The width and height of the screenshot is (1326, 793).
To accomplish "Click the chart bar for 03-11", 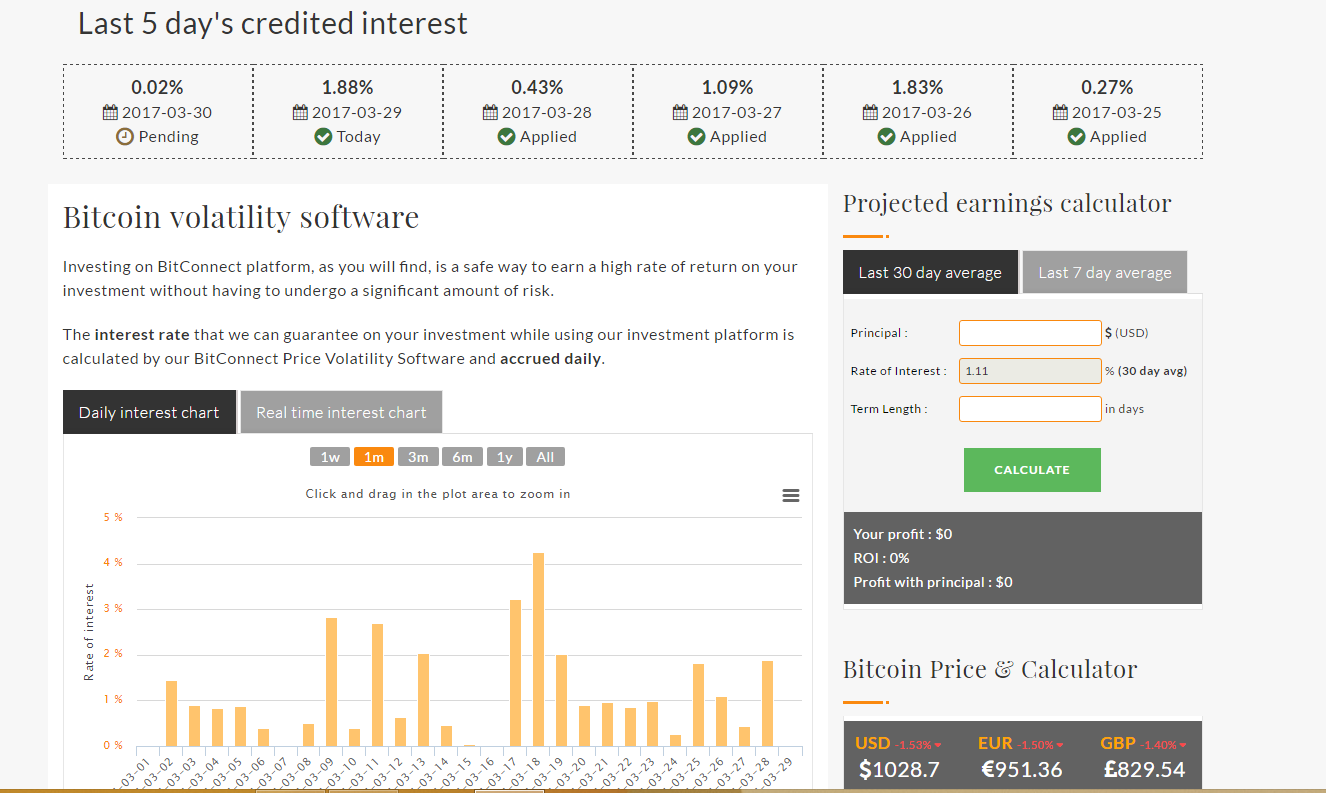I will pyautogui.click(x=377, y=685).
